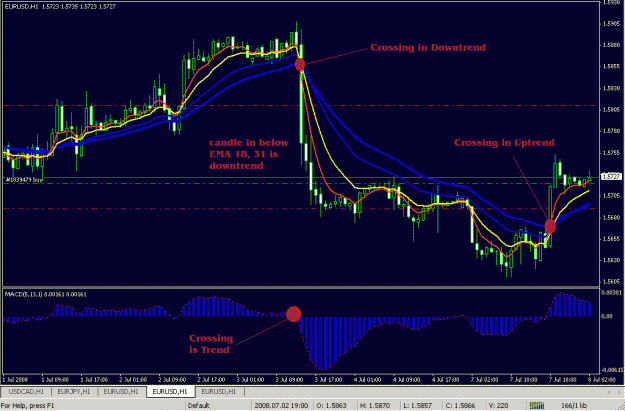Screen dimensions: 625x411
Task: Click the MACD(5,13,1) indicator label
Action: pos(45,294)
